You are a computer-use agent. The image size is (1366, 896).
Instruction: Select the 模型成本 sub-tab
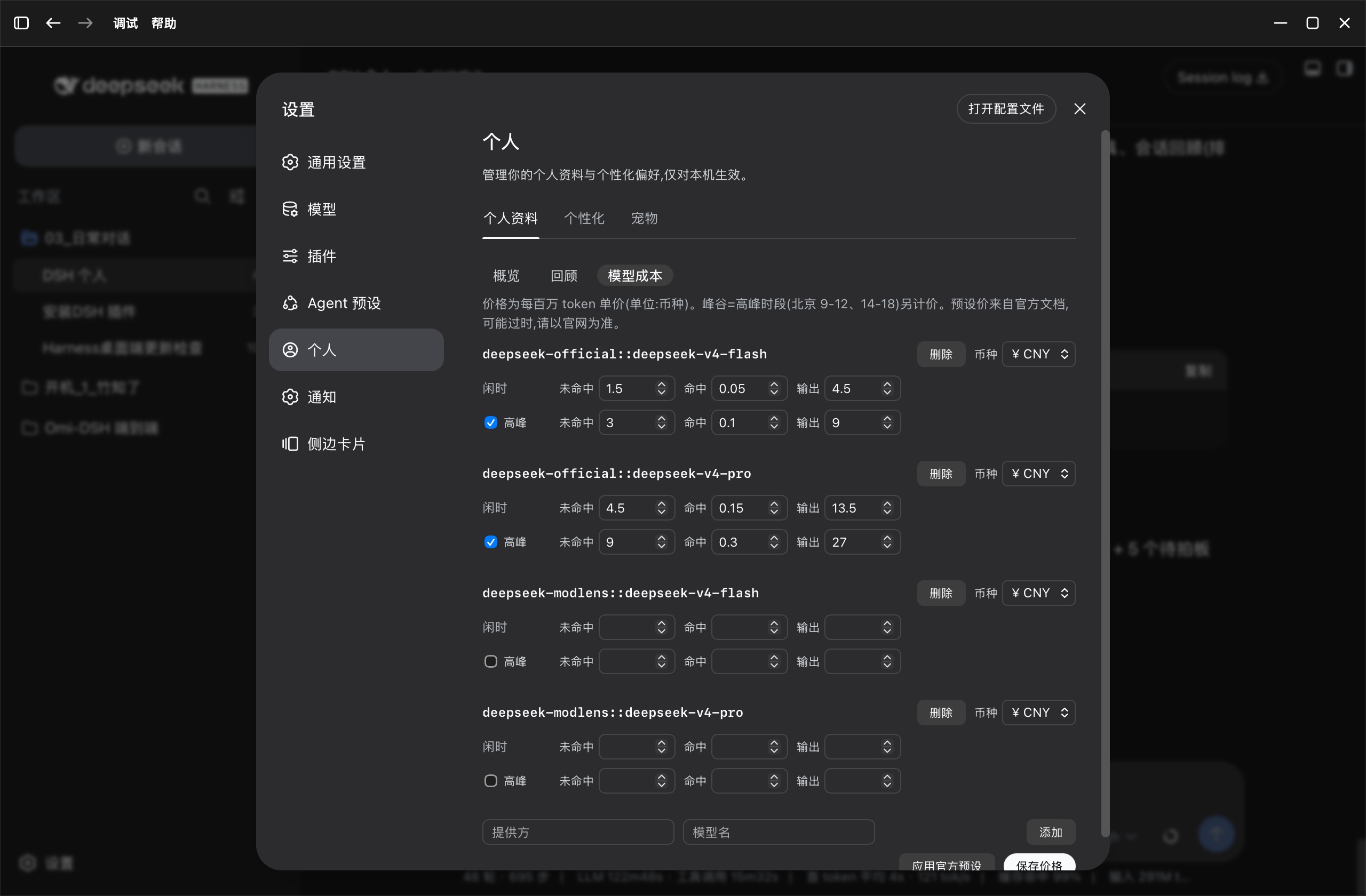coord(635,276)
